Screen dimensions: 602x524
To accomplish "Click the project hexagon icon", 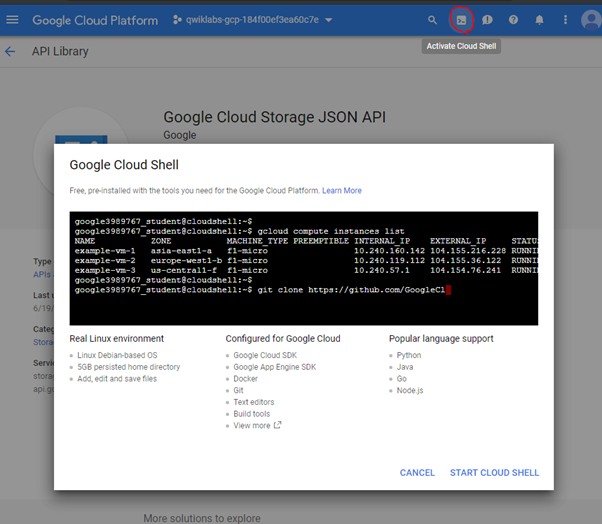I will pos(177,20).
